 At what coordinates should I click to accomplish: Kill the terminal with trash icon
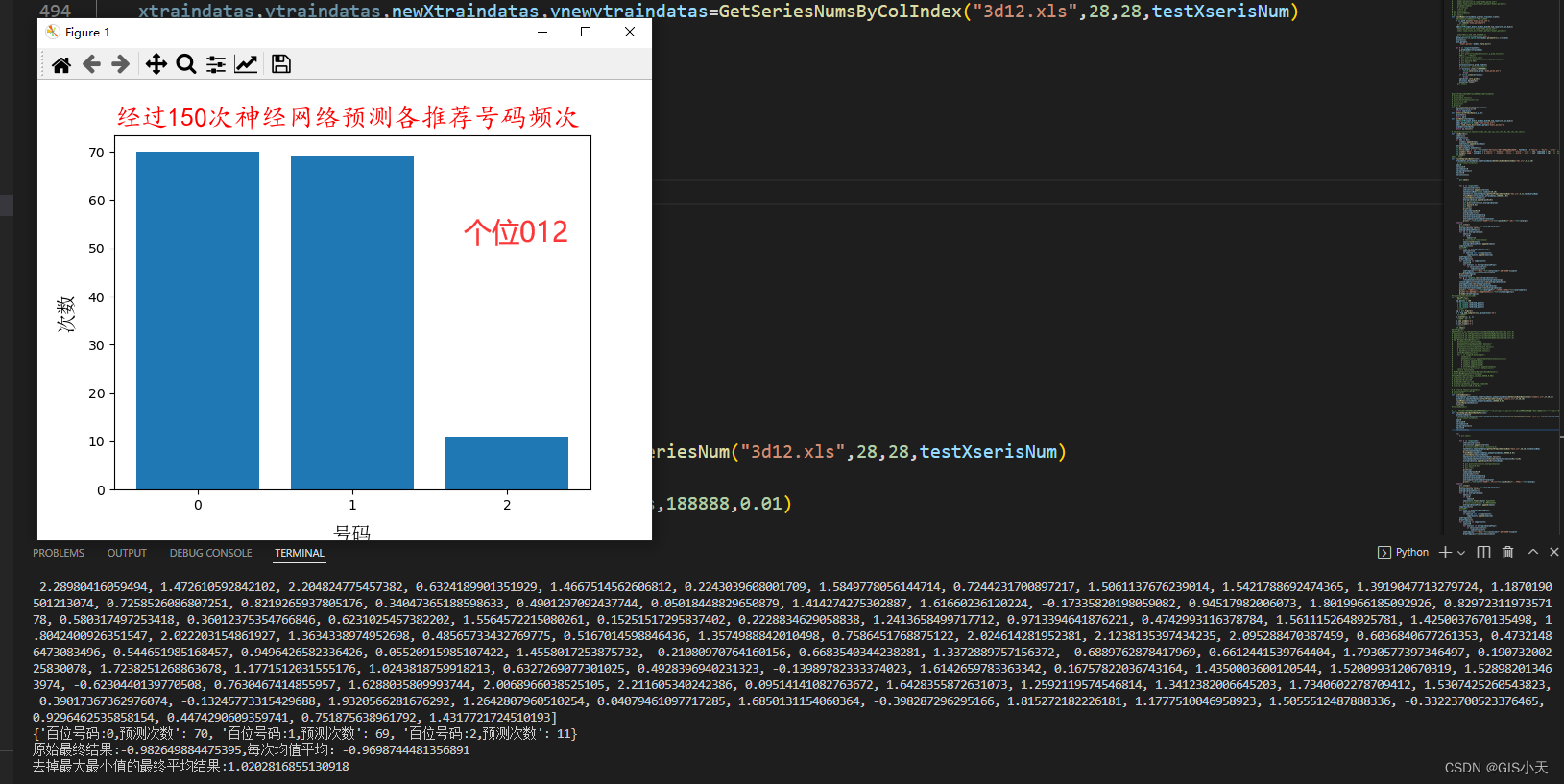1507,552
